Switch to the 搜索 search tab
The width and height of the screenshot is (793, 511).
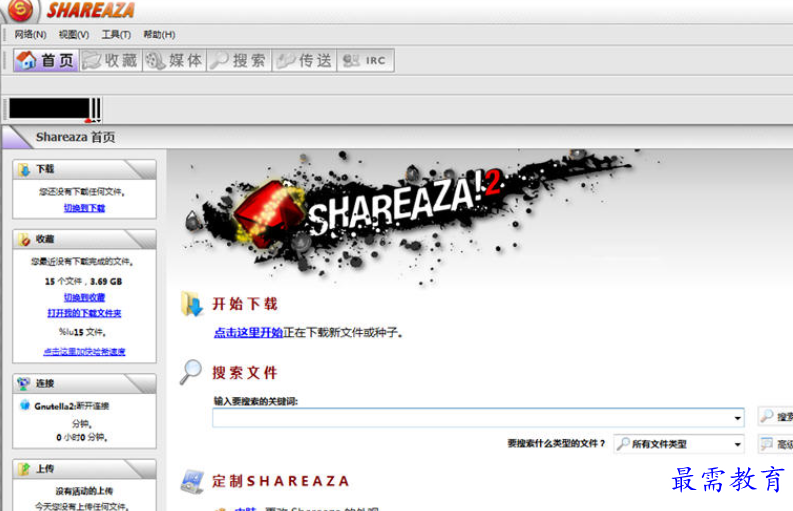coord(239,60)
